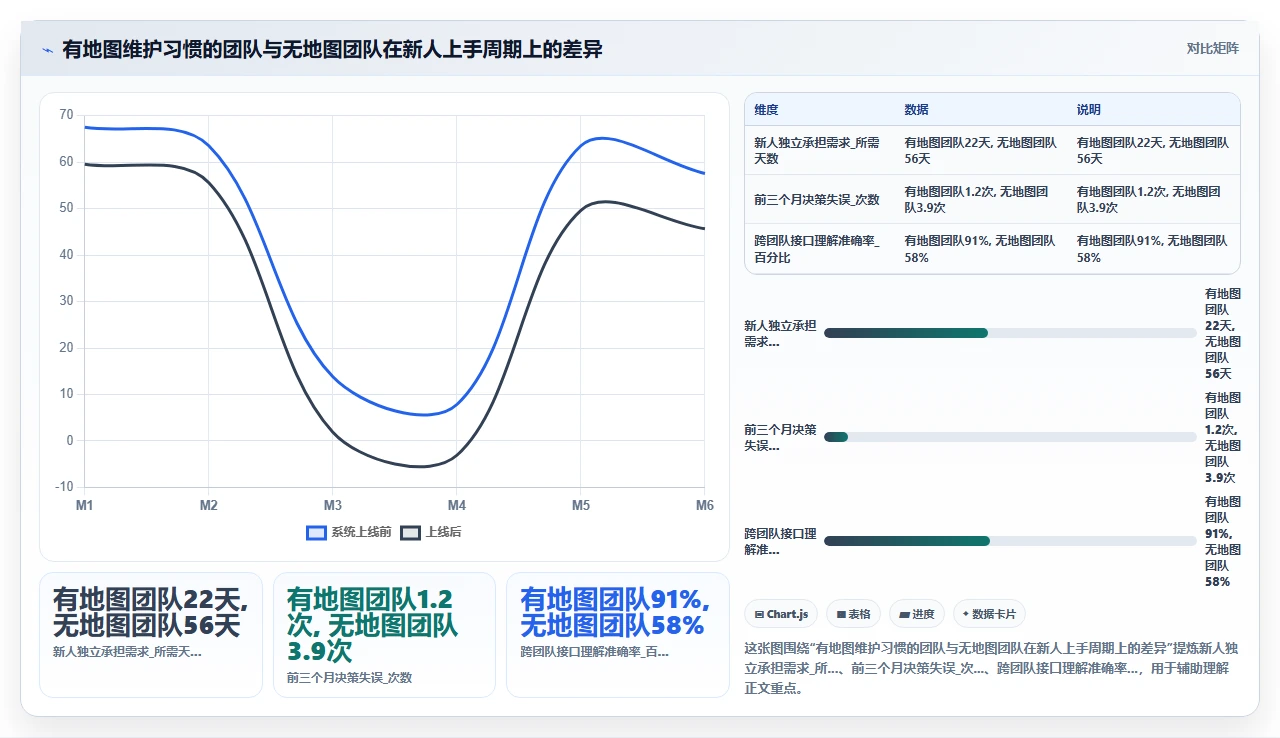This screenshot has width=1280, height=738.
Task: Select the 进度 tag chip
Action: 917,614
